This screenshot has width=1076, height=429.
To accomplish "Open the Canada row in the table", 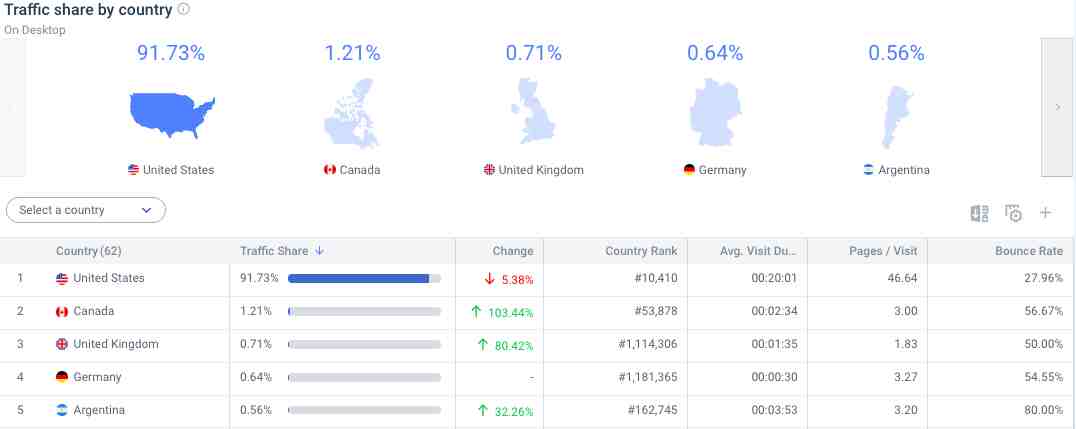I will tap(94, 311).
